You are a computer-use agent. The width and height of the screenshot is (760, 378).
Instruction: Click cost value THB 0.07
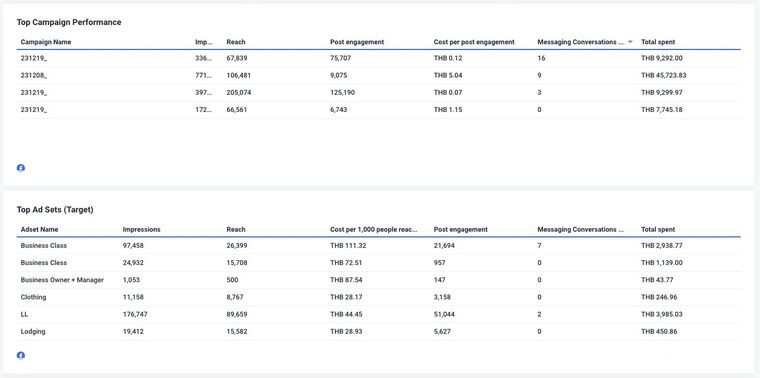(448, 93)
